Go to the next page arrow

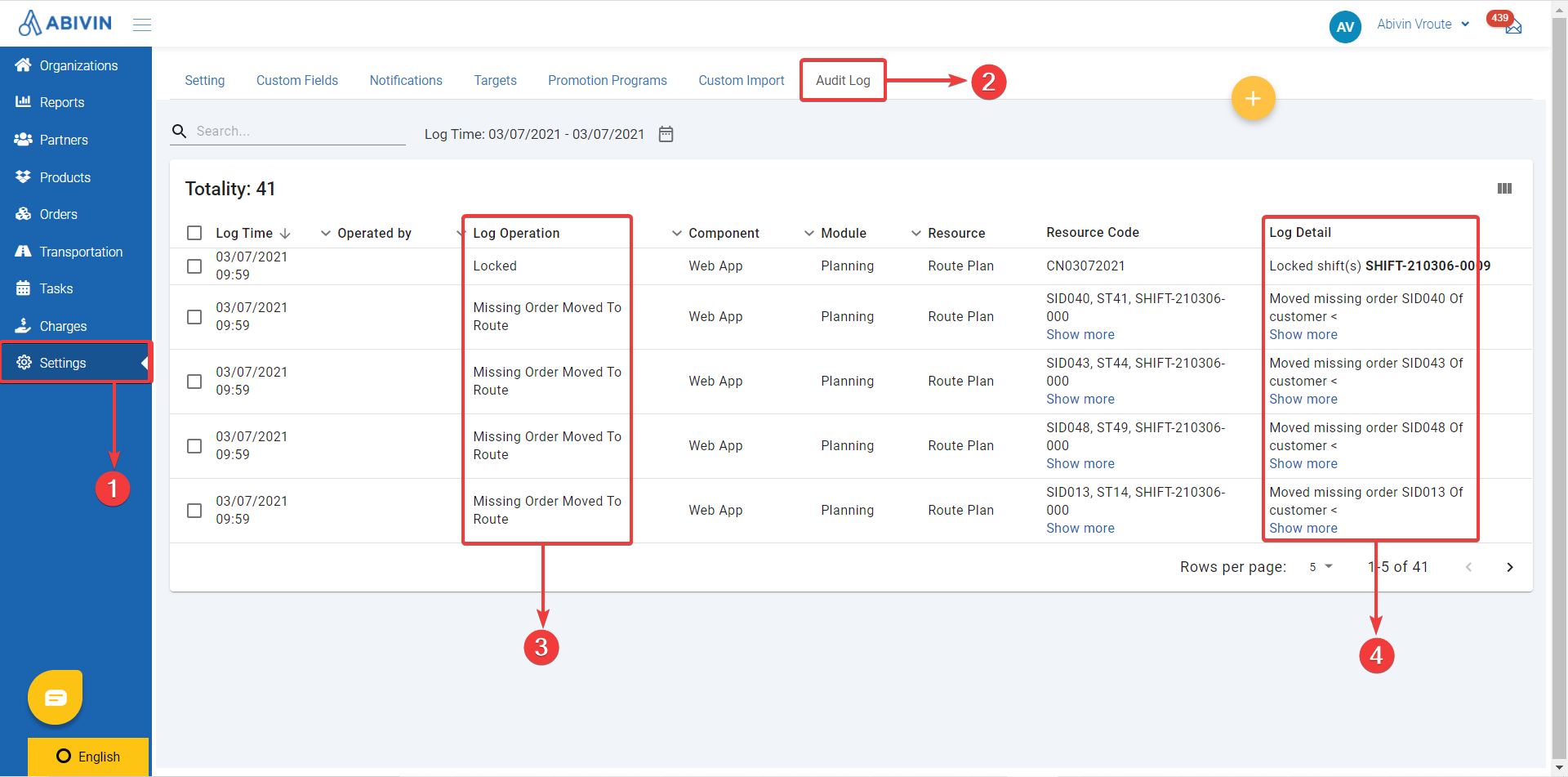click(x=1510, y=567)
